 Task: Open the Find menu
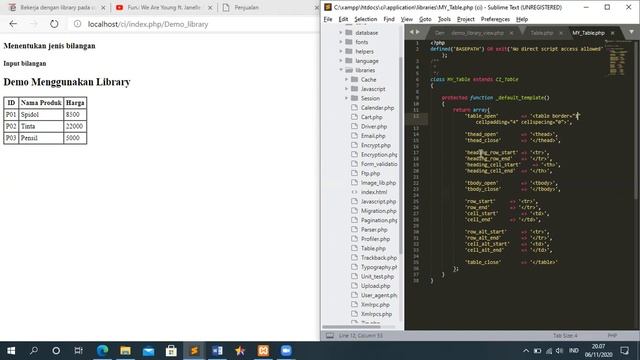pyautogui.click(x=389, y=19)
